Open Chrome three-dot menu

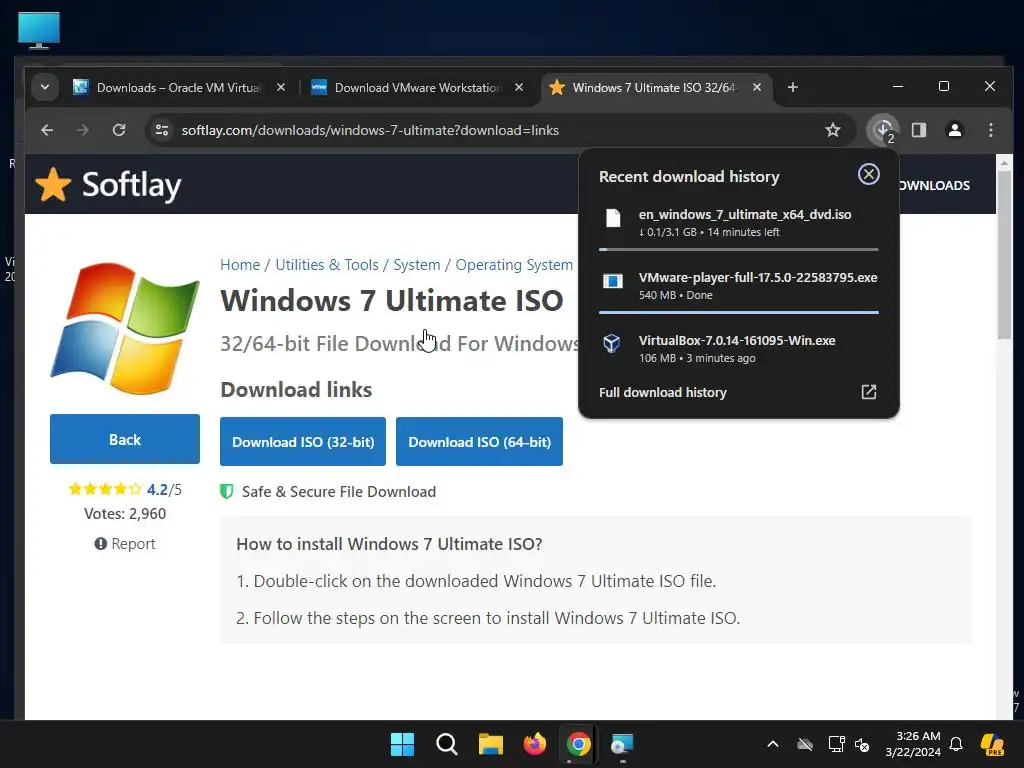991,130
